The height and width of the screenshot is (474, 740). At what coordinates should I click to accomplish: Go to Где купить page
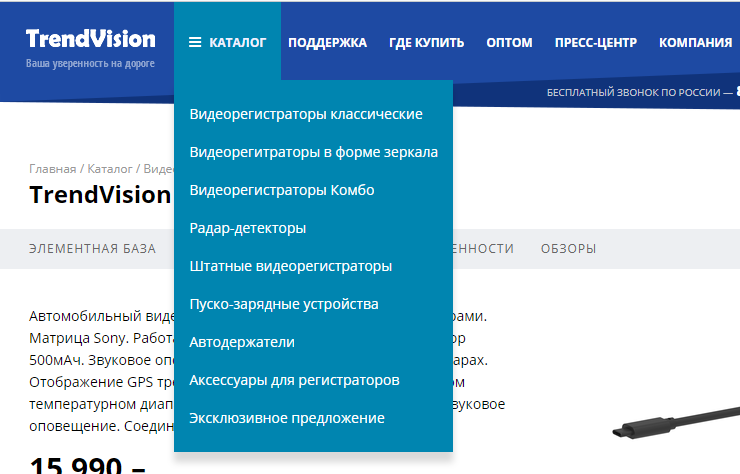pyautogui.click(x=426, y=43)
